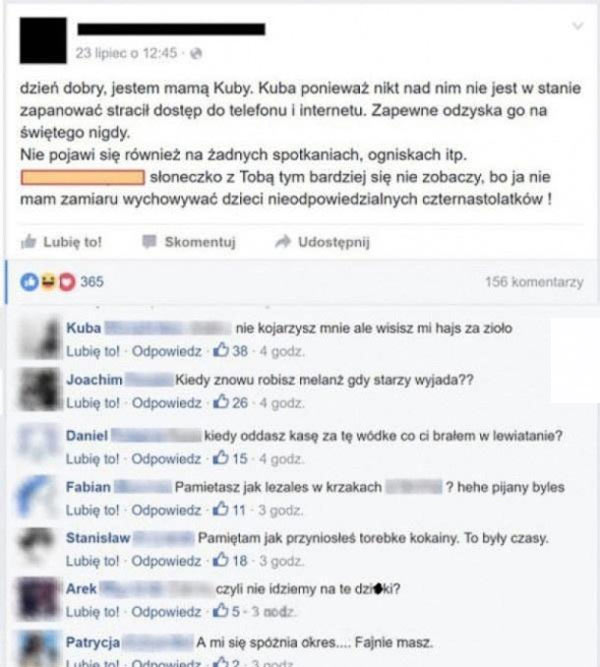The height and width of the screenshot is (667, 600).
Task: Show the 365 reactions count list
Action: (92, 282)
